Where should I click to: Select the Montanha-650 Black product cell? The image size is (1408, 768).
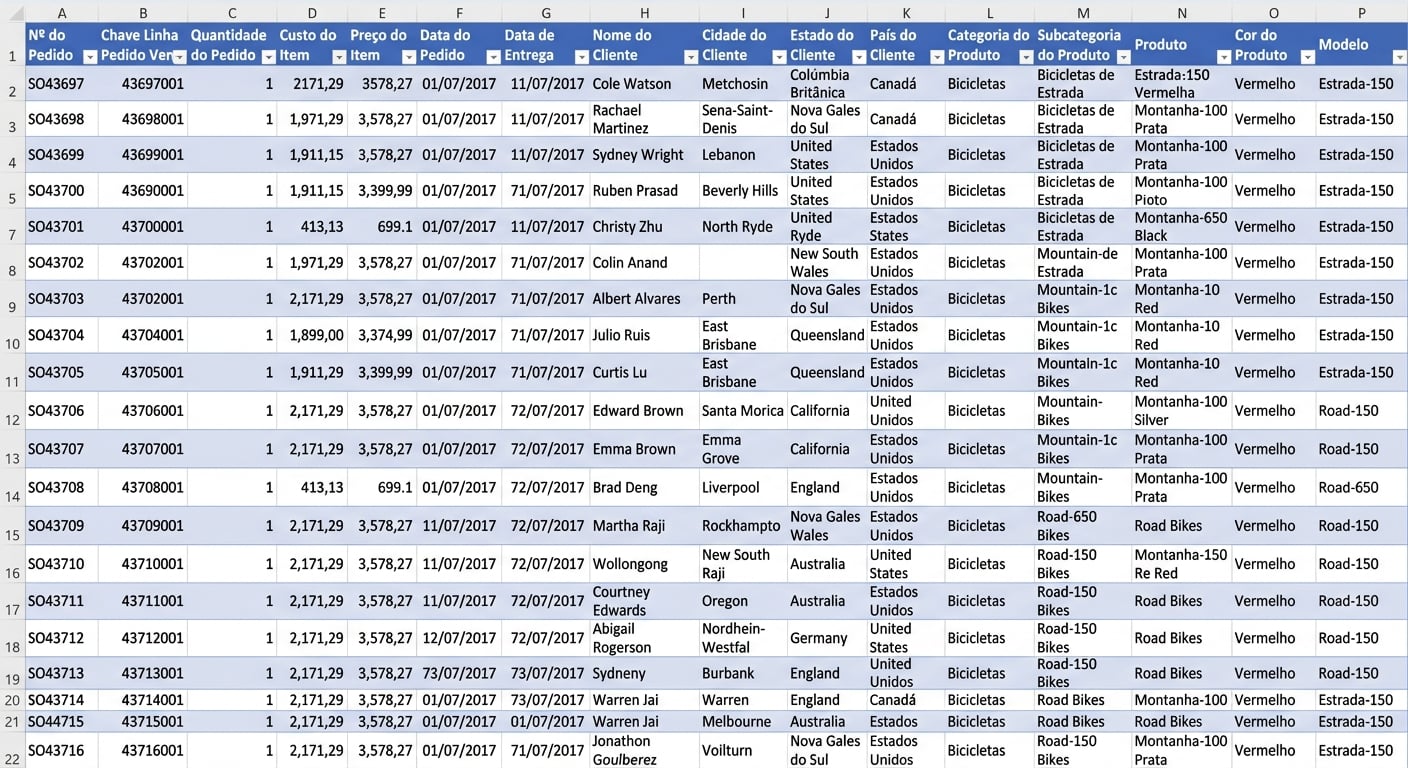[x=1182, y=227]
